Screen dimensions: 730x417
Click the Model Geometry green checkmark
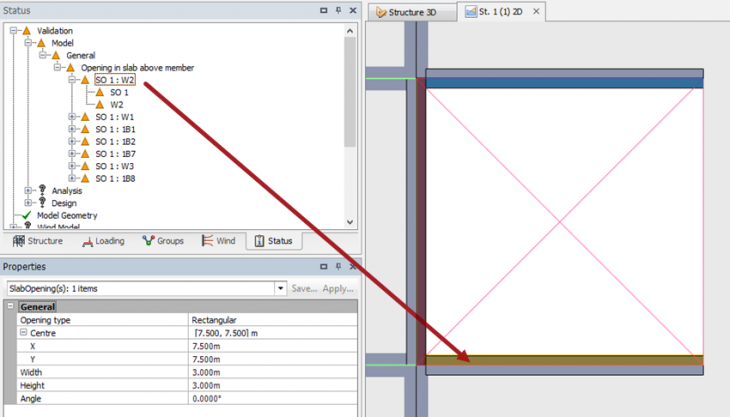[27, 215]
